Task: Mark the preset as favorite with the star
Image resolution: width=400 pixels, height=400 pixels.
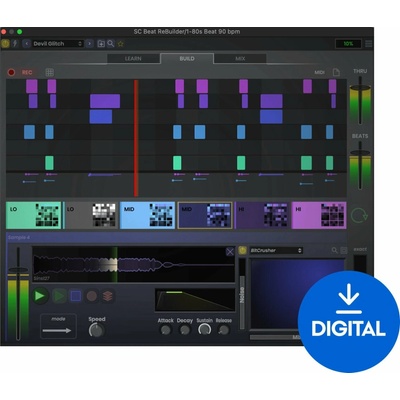Action: click(121, 44)
